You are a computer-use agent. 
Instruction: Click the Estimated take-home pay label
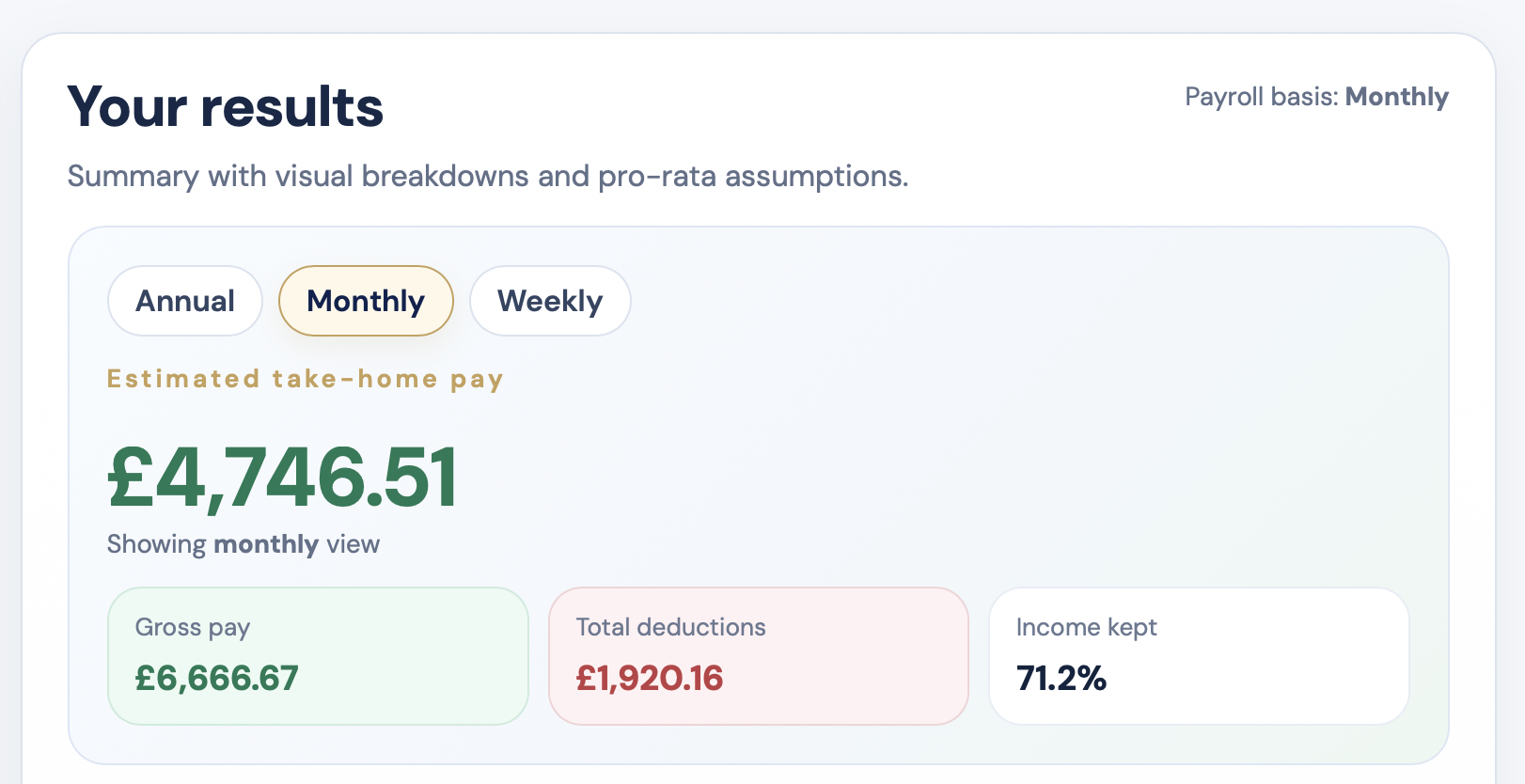[305, 378]
